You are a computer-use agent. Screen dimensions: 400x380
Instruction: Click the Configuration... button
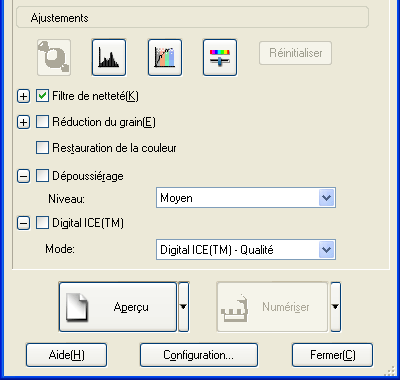[199, 355]
